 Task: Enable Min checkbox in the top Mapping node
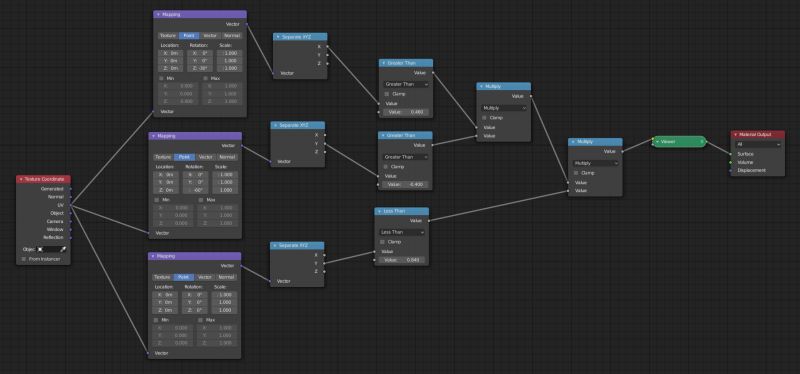161,79
